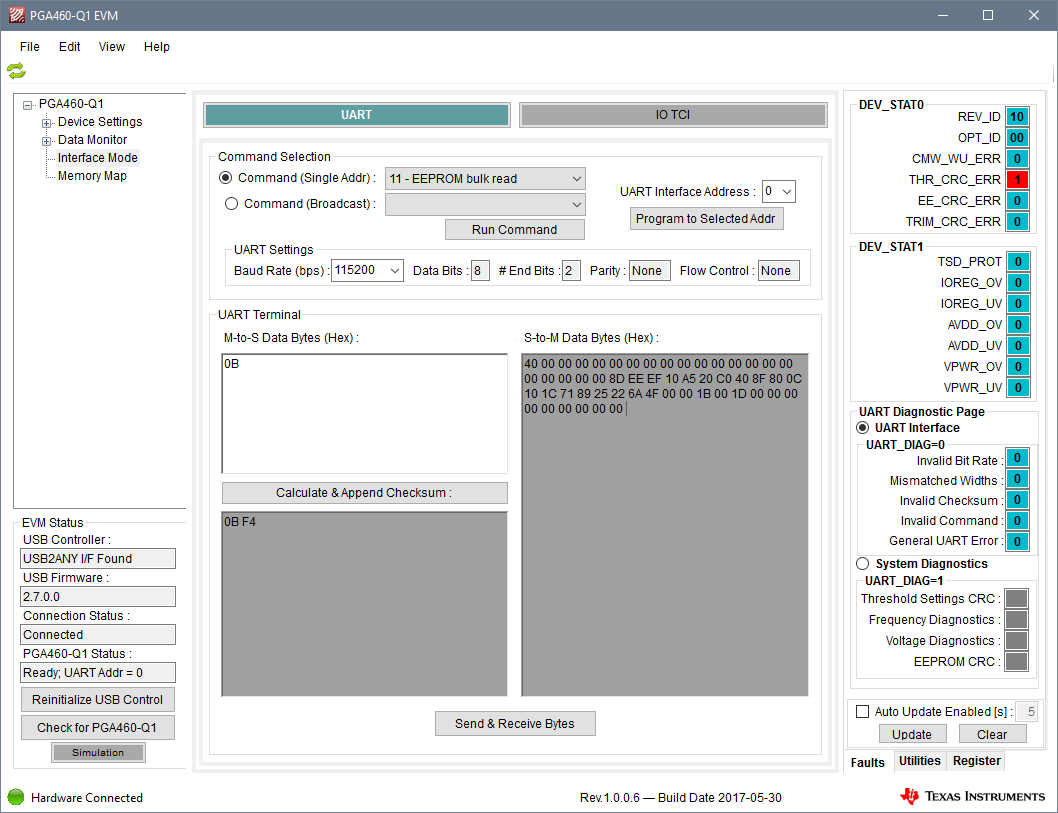This screenshot has height=813, width=1058.
Task: Click the grey EEPROM CRC indicator box
Action: [1016, 661]
